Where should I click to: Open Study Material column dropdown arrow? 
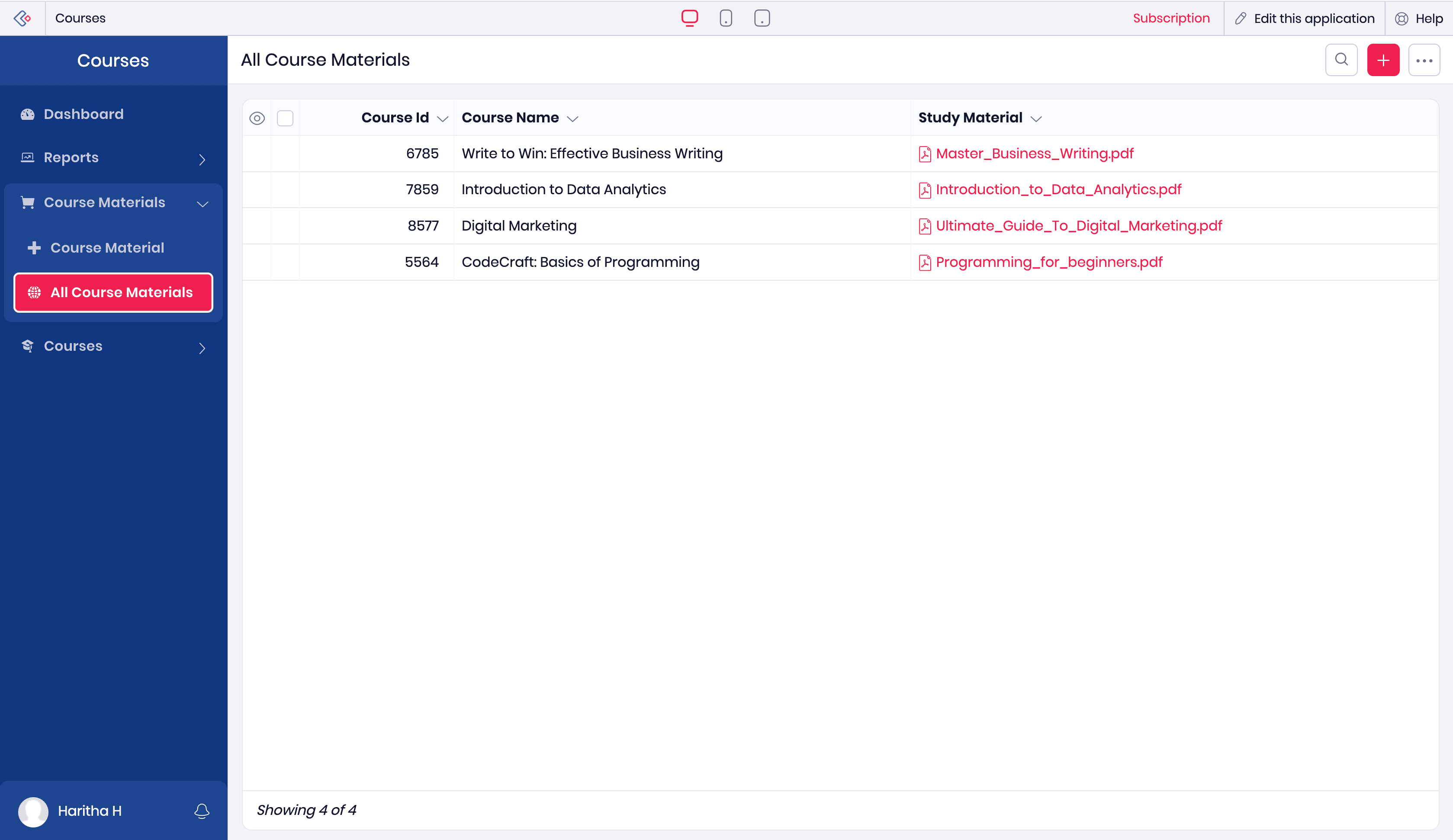coord(1036,119)
